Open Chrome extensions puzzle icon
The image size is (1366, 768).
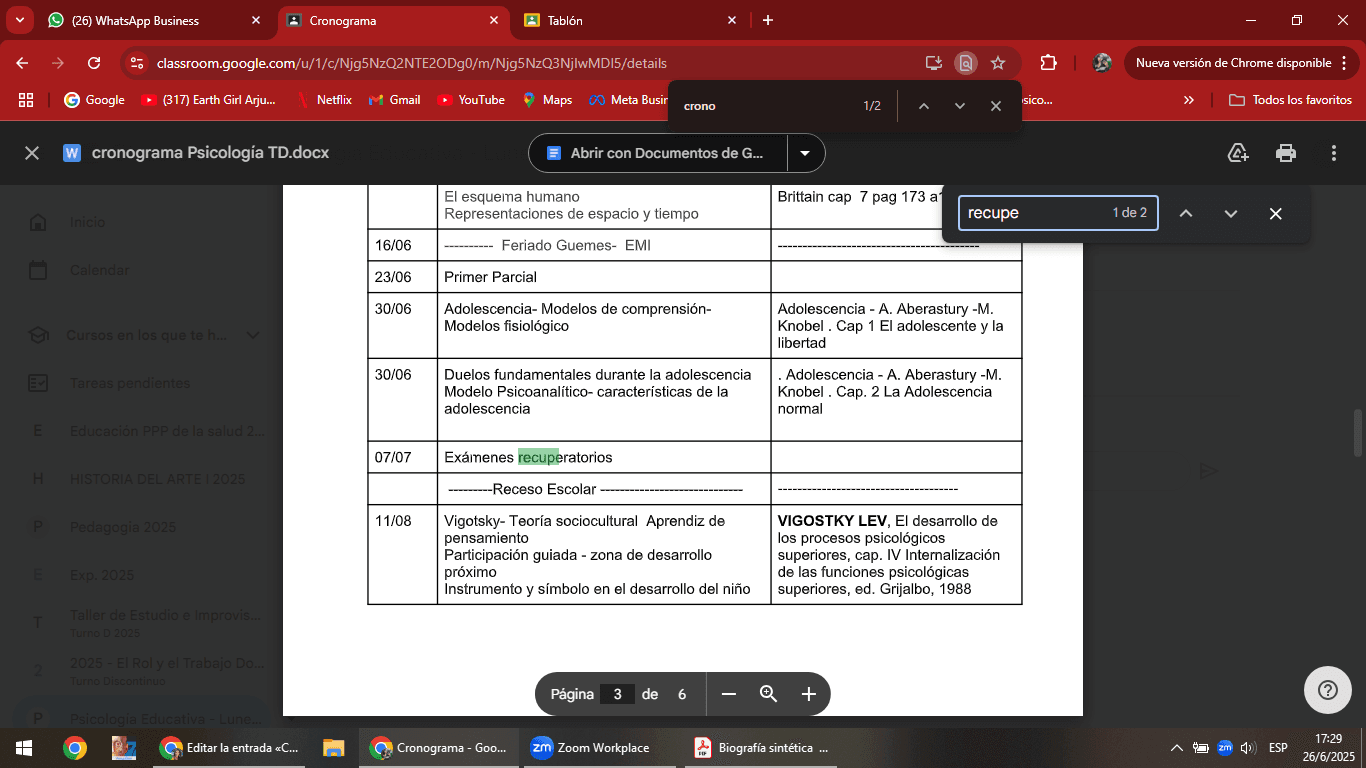[x=1048, y=63]
